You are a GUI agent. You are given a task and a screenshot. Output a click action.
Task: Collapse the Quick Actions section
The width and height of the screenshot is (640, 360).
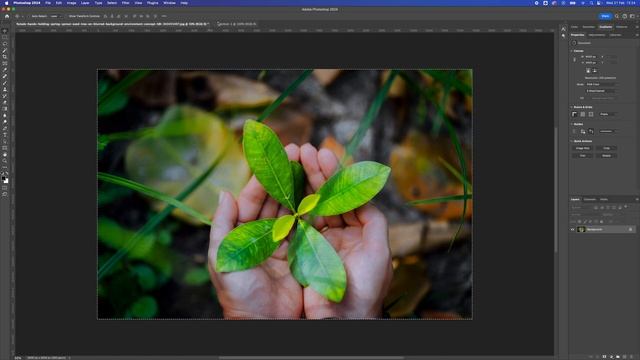click(x=571, y=141)
